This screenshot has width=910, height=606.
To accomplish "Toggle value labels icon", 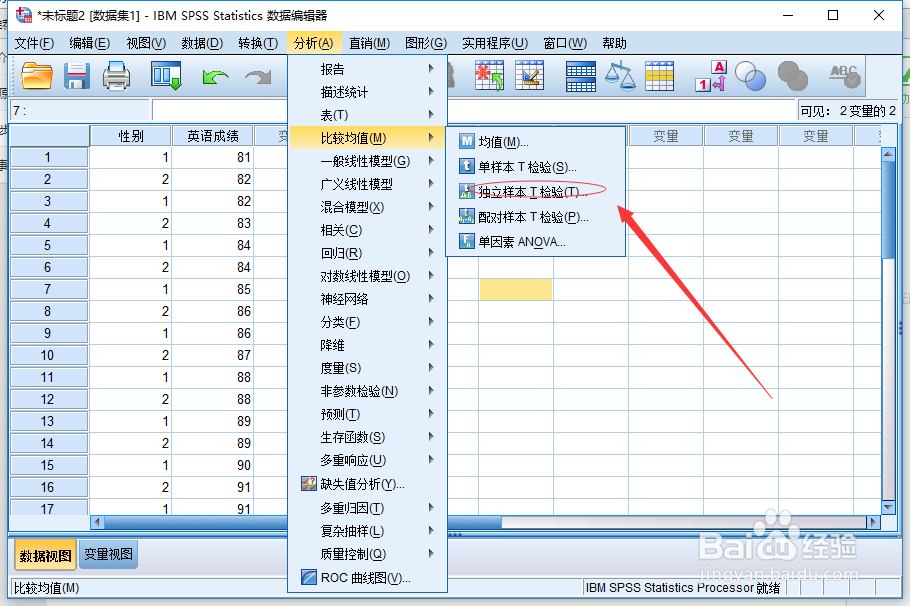I will (x=711, y=76).
